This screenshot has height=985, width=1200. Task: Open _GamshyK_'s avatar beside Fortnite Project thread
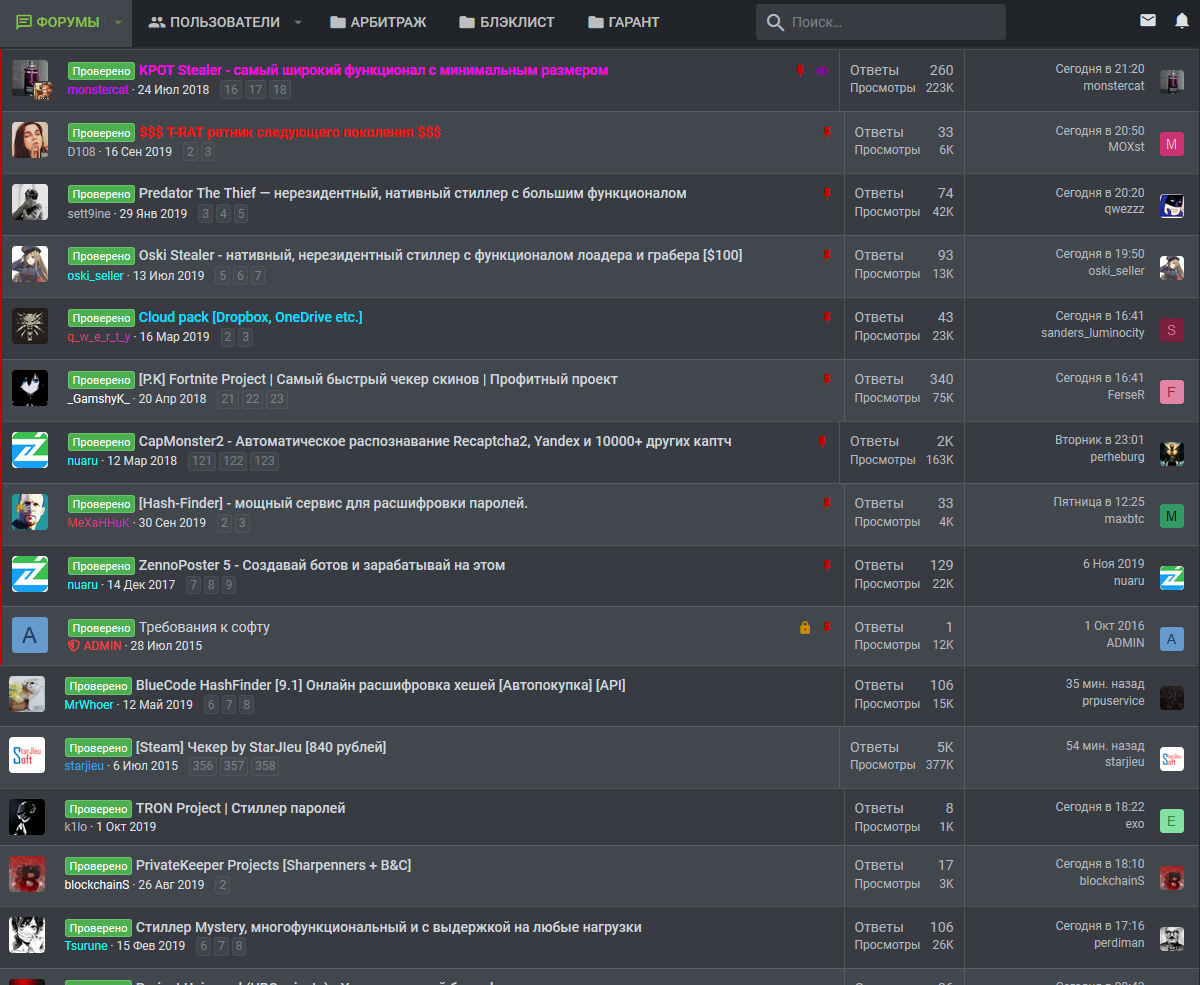coord(30,388)
